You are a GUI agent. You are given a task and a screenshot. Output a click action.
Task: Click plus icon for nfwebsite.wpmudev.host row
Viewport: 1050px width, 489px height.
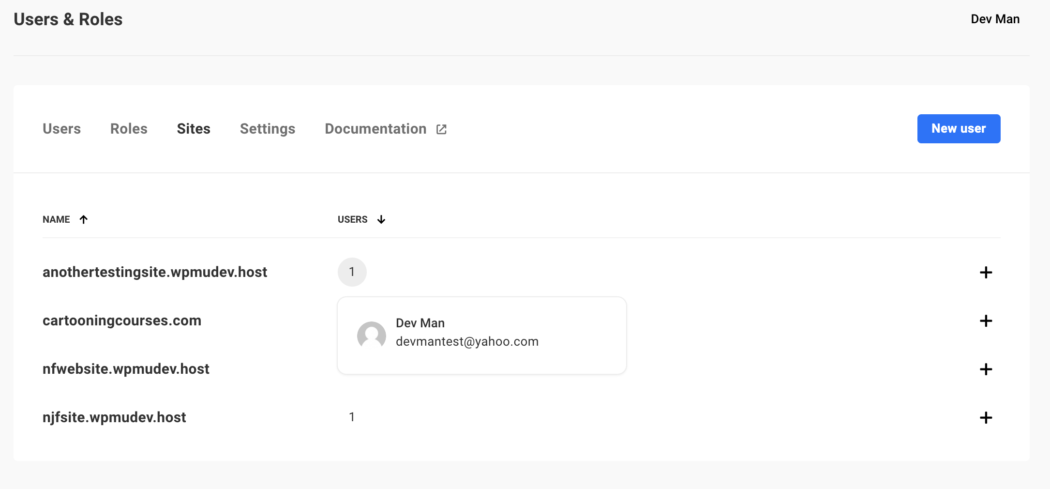point(985,369)
